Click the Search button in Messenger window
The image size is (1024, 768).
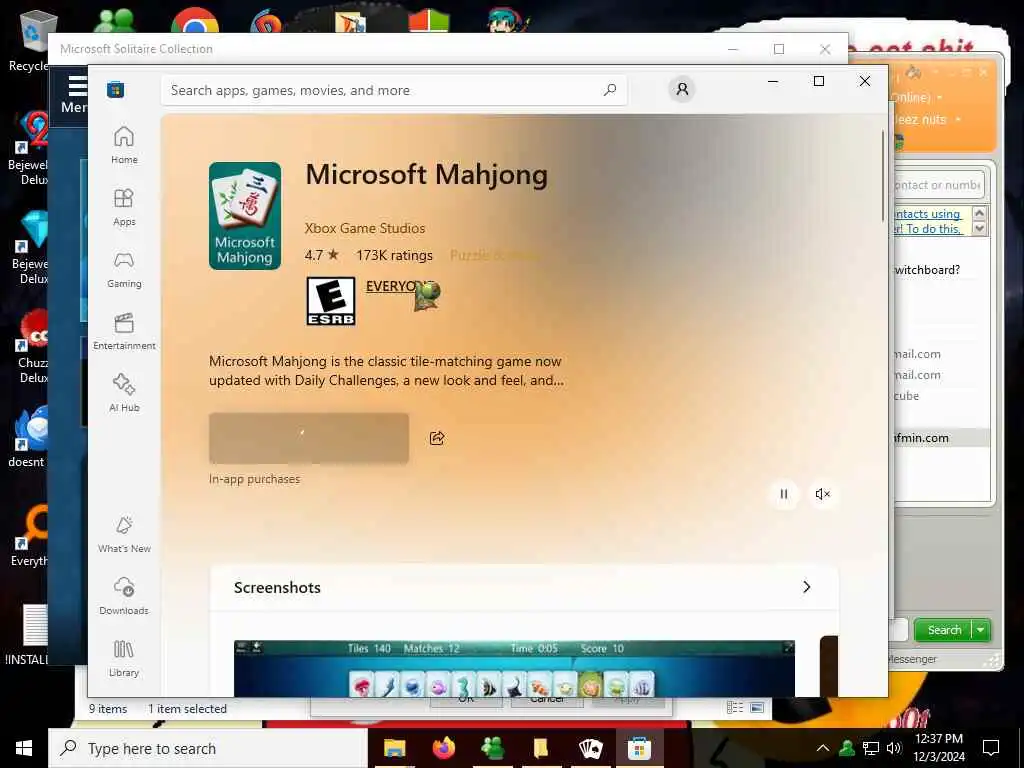(944, 630)
